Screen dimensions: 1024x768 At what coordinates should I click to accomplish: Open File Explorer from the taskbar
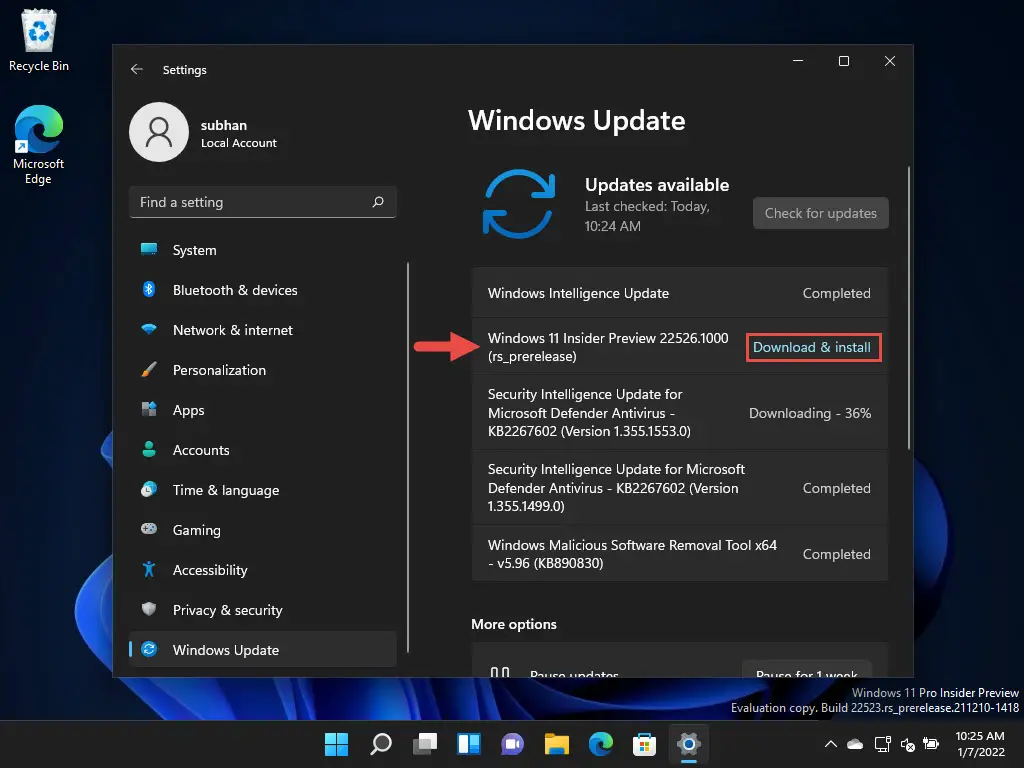[556, 744]
